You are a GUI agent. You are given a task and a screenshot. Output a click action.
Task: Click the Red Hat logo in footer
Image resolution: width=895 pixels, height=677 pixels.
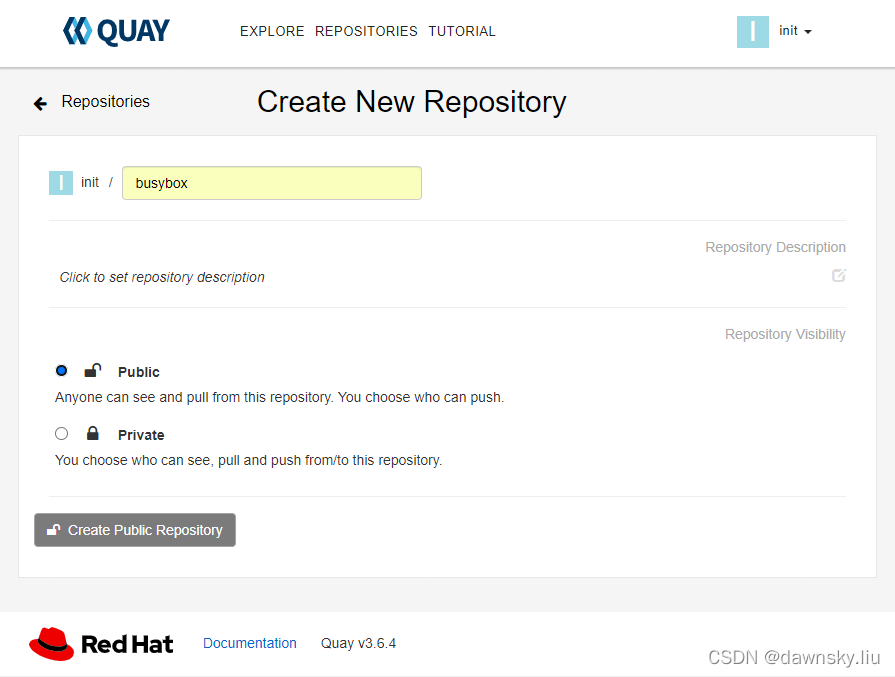pyautogui.click(x=101, y=644)
